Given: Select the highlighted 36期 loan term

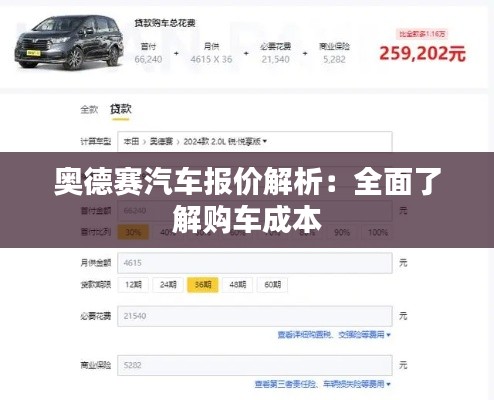Looking at the screenshot, I should (203, 285).
